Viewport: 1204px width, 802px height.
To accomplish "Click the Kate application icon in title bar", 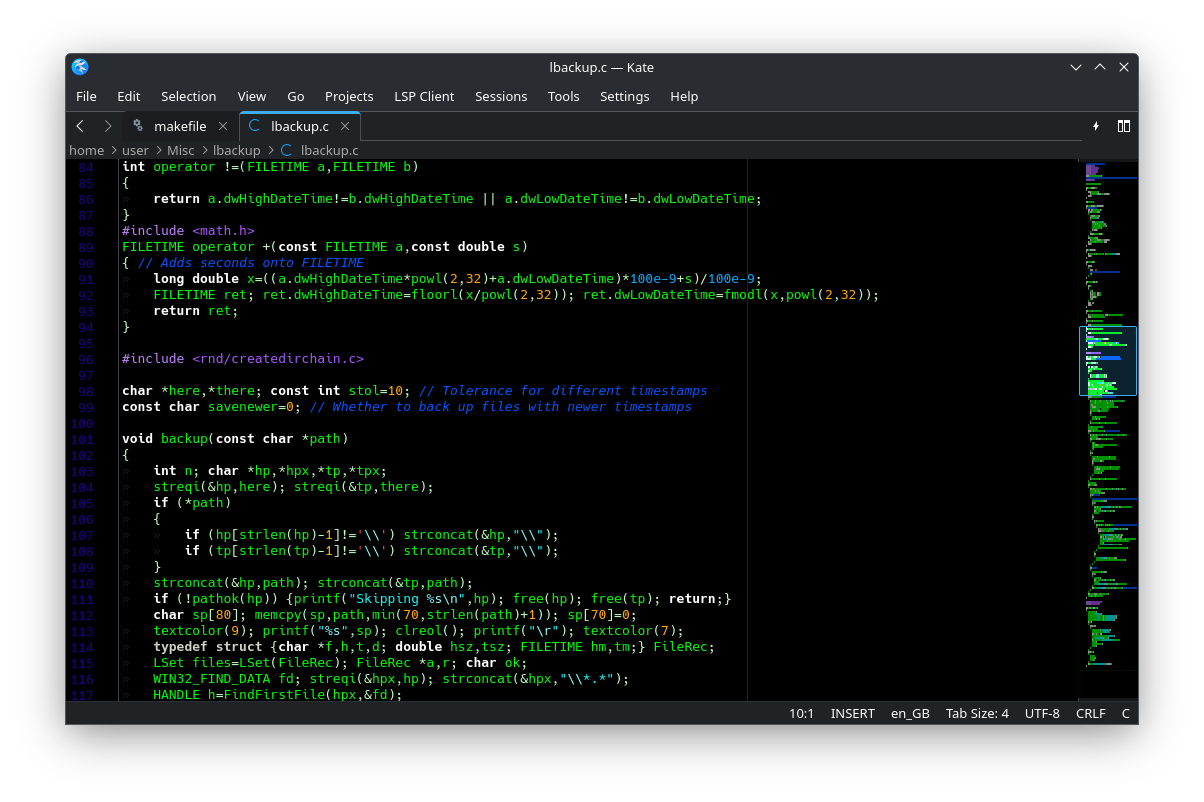I will tap(81, 67).
